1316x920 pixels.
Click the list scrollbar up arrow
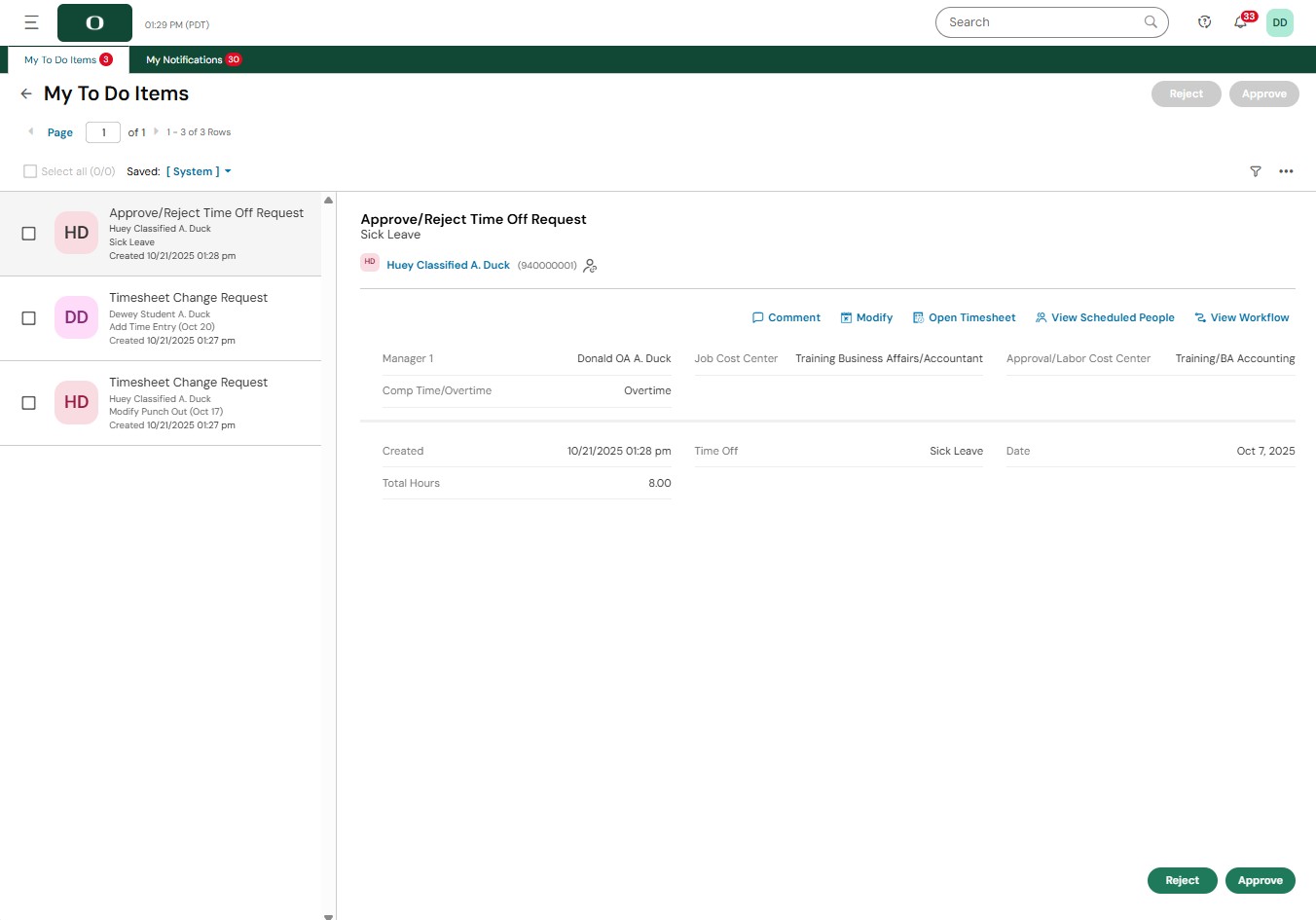pos(328,200)
